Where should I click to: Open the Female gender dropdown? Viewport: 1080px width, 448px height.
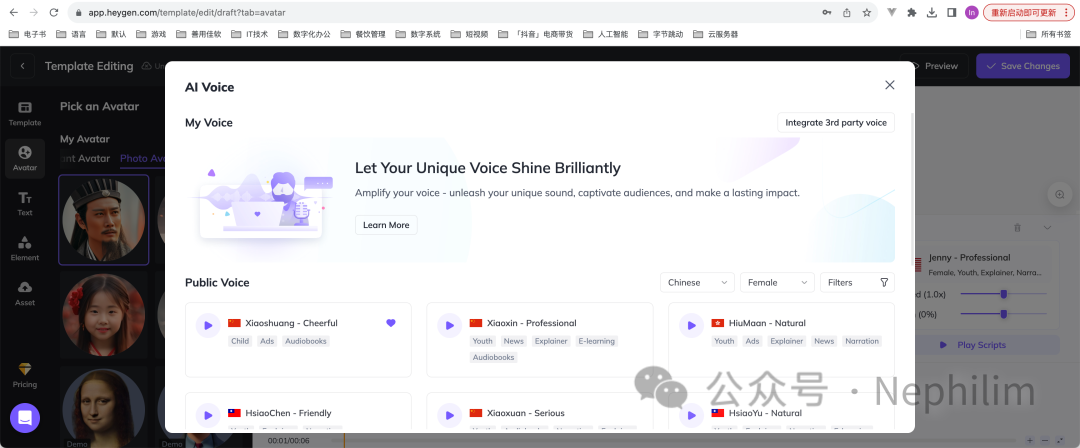[x=777, y=283]
